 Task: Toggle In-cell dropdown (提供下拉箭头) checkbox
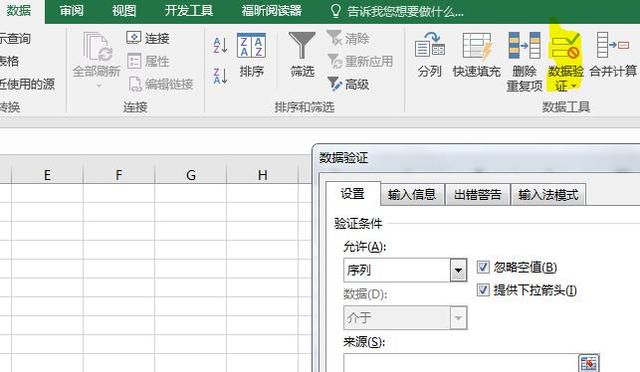pyautogui.click(x=483, y=290)
